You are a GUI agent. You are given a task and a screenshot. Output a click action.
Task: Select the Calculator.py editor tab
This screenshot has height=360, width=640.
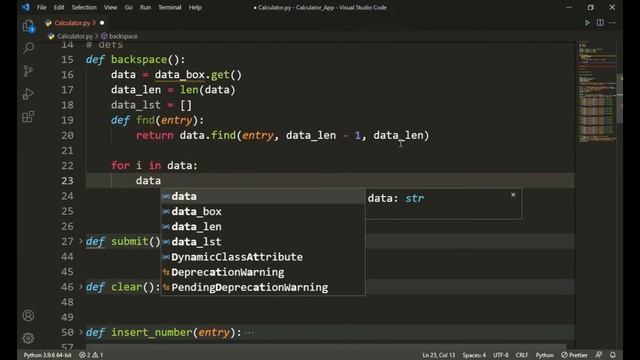coord(75,23)
